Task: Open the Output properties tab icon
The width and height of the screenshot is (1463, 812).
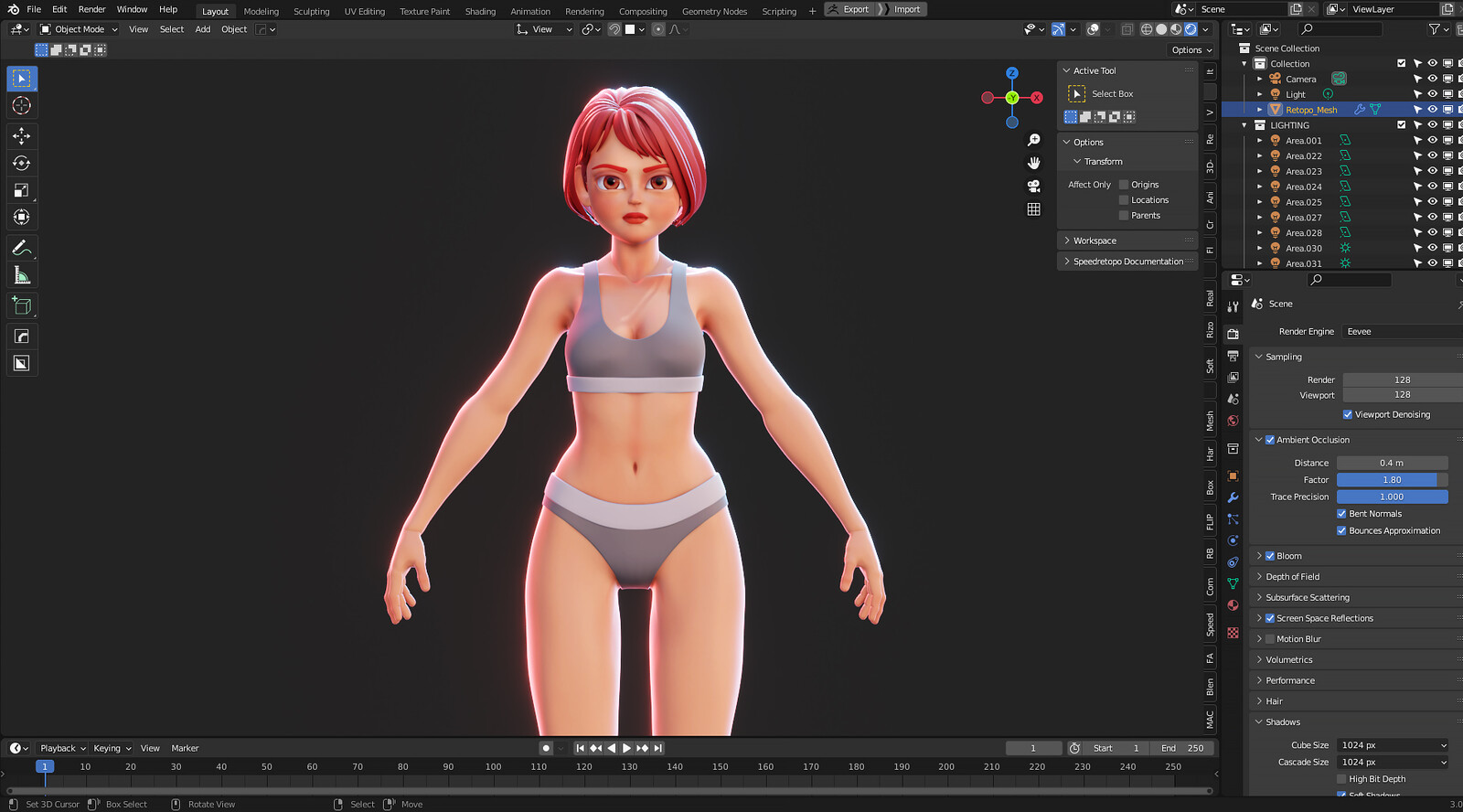Action: click(x=1233, y=356)
